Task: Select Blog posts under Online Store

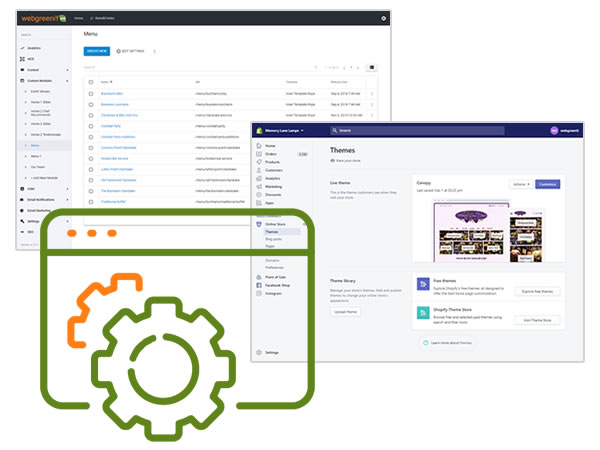Action: click(x=273, y=239)
